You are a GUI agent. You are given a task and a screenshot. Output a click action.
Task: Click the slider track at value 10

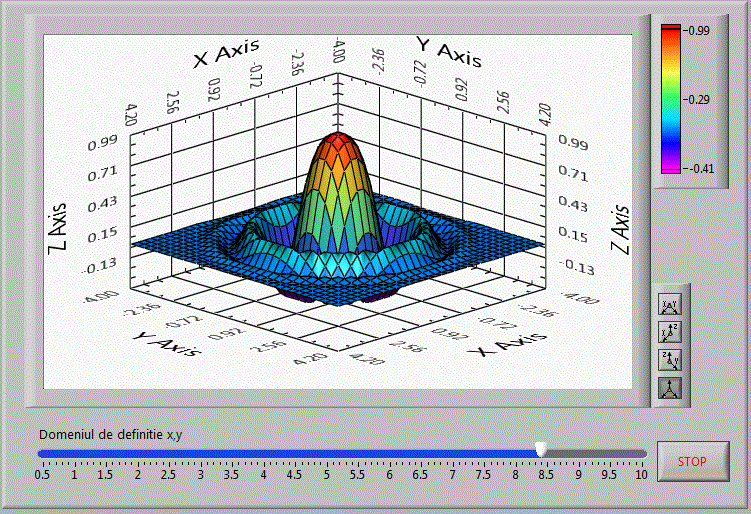pyautogui.click(x=643, y=454)
